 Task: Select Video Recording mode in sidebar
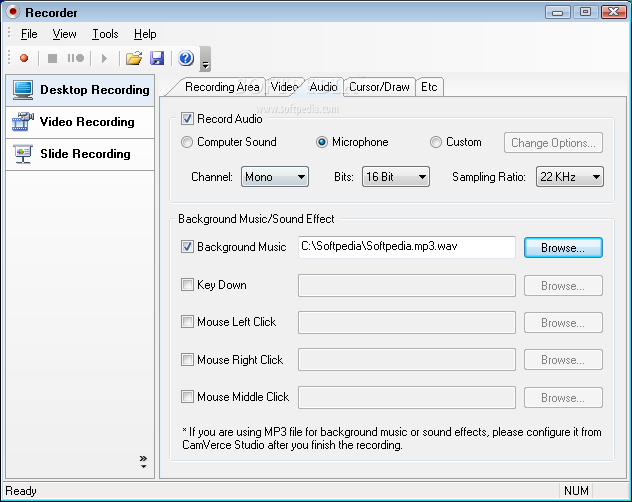click(80, 123)
